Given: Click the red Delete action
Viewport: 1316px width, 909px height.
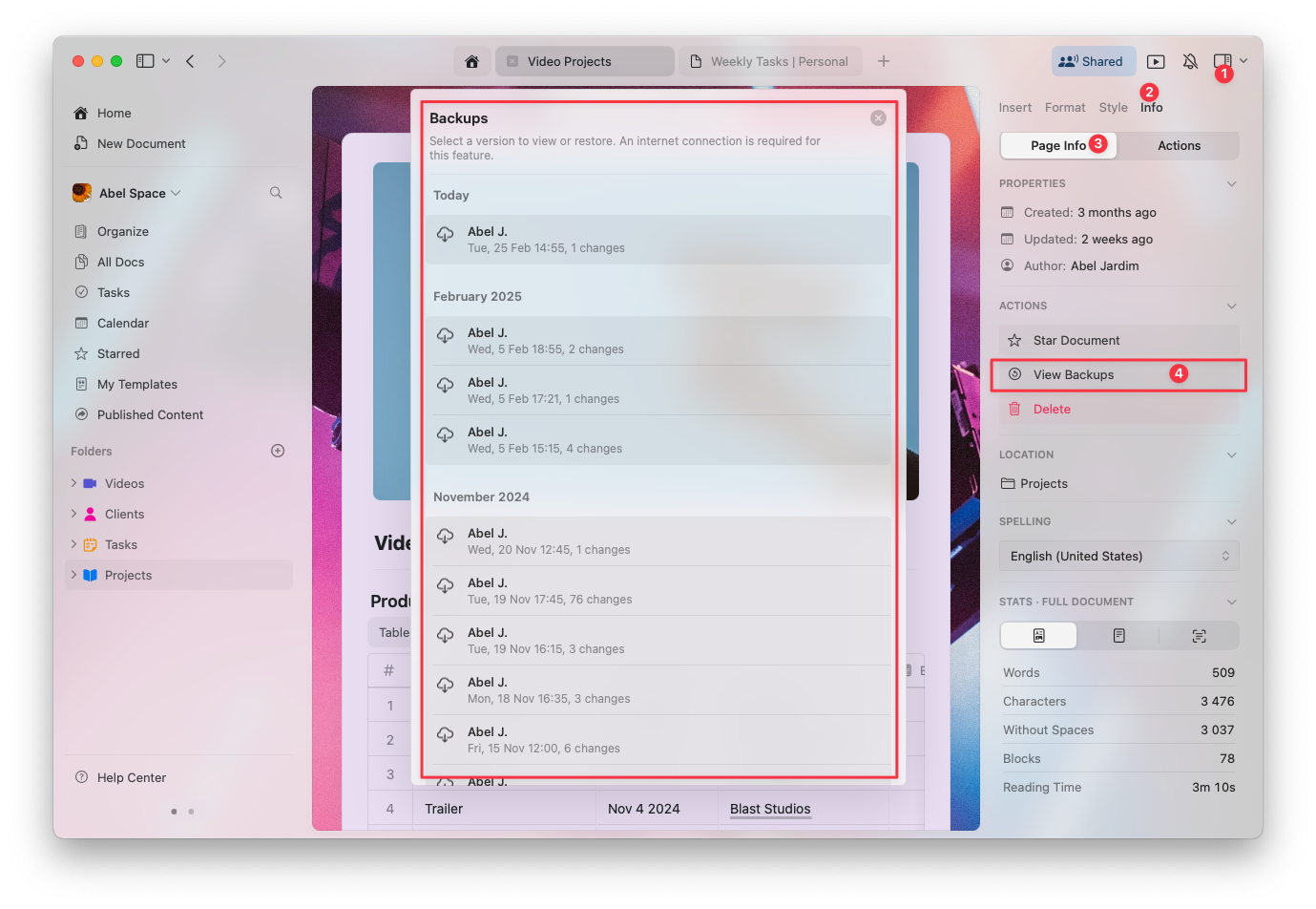Looking at the screenshot, I should tap(1052, 409).
